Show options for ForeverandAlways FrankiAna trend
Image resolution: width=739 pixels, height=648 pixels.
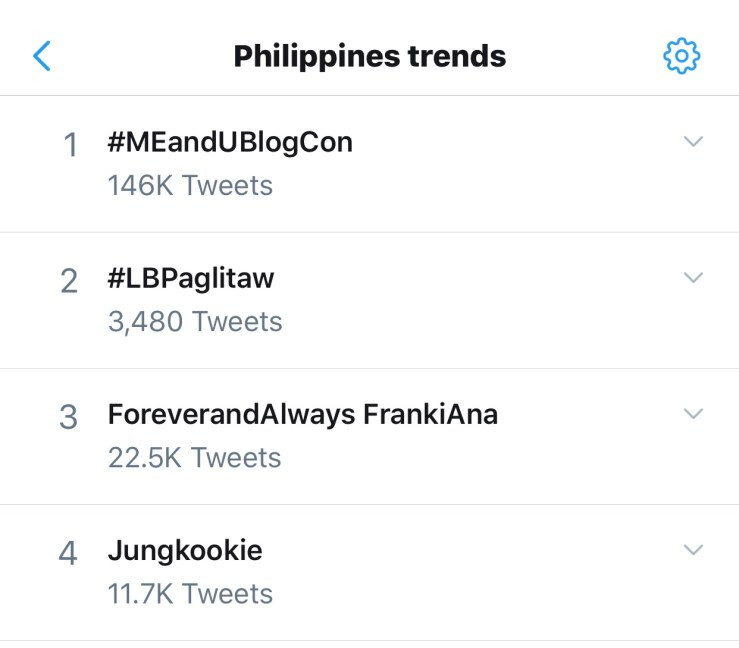pos(693,413)
